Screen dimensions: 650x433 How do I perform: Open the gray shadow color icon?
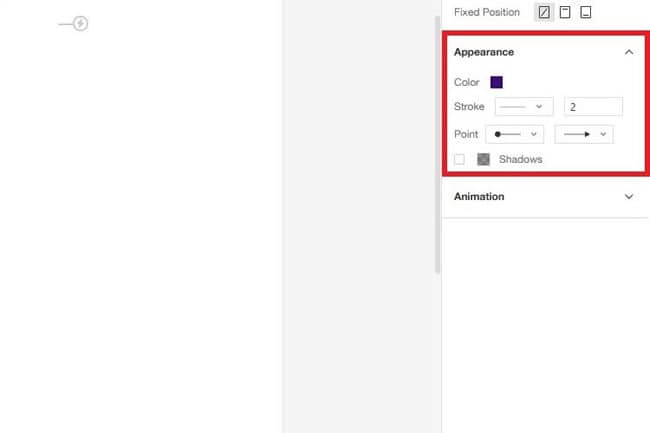tap(483, 159)
